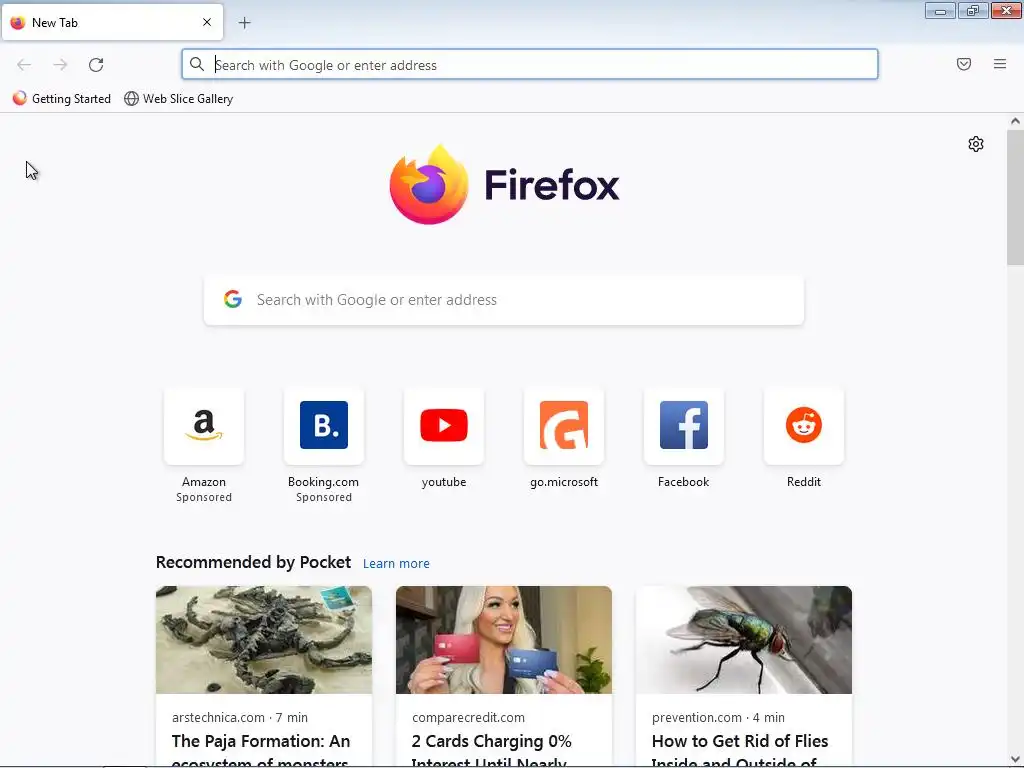Open the Firefox application menu
This screenshot has width=1024, height=768.
click(1000, 64)
